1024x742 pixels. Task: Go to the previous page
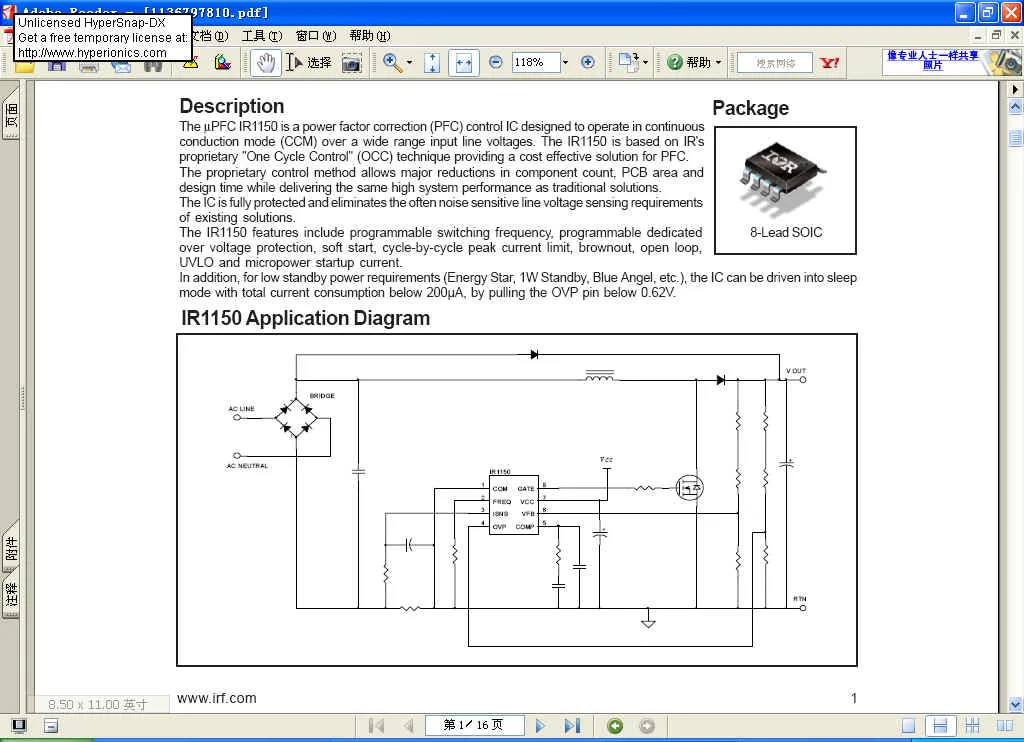[x=409, y=726]
